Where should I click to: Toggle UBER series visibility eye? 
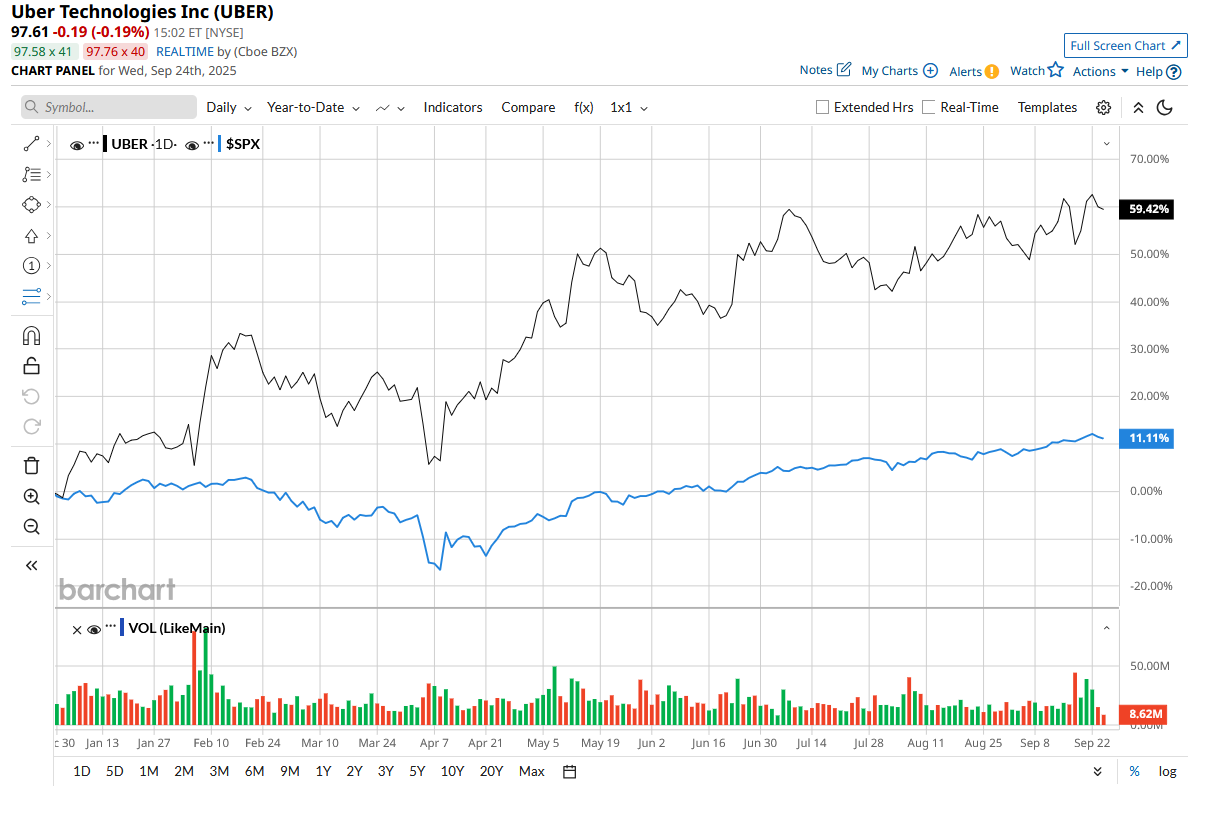77,144
